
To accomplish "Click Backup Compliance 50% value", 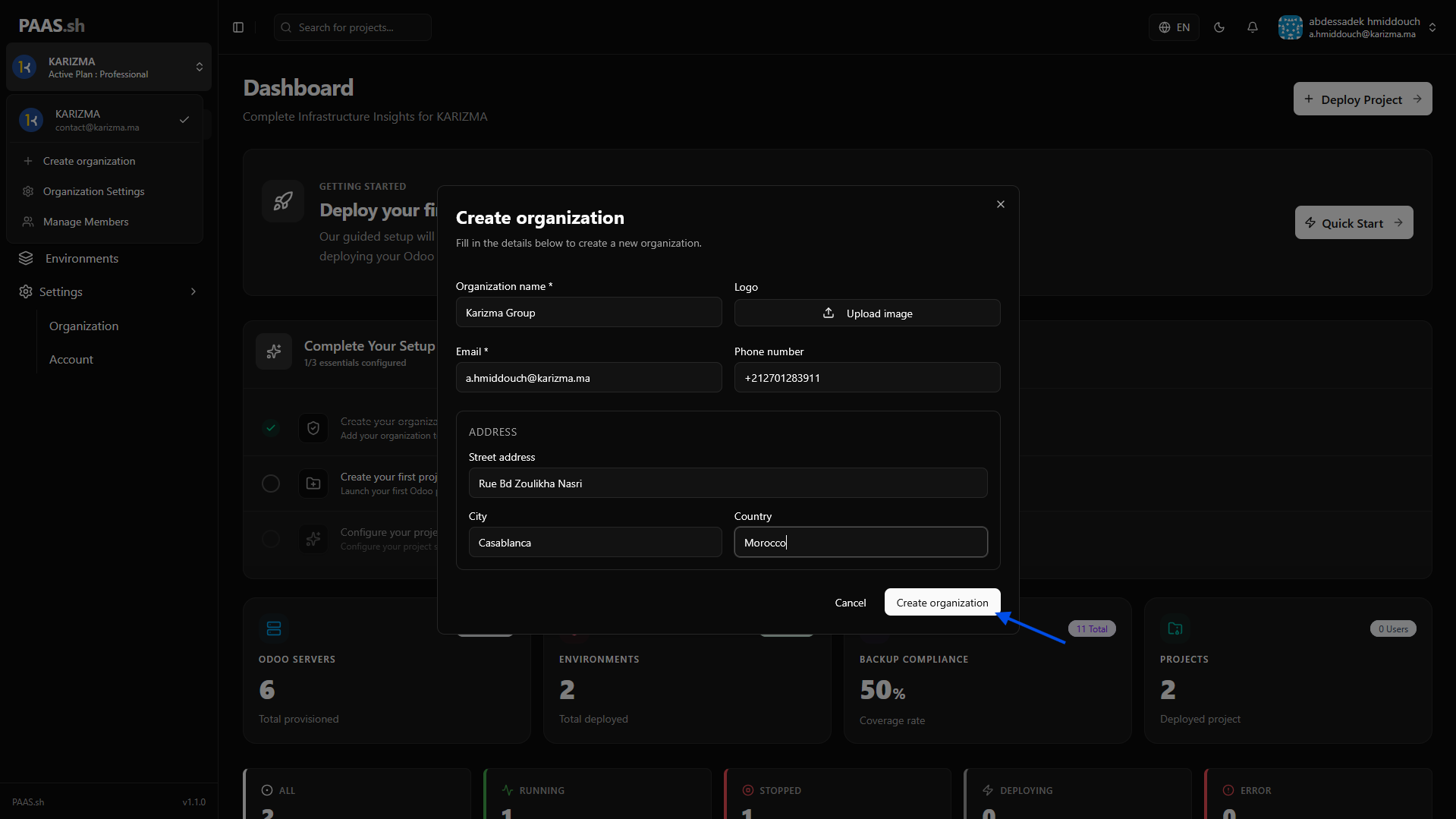I will point(882,690).
